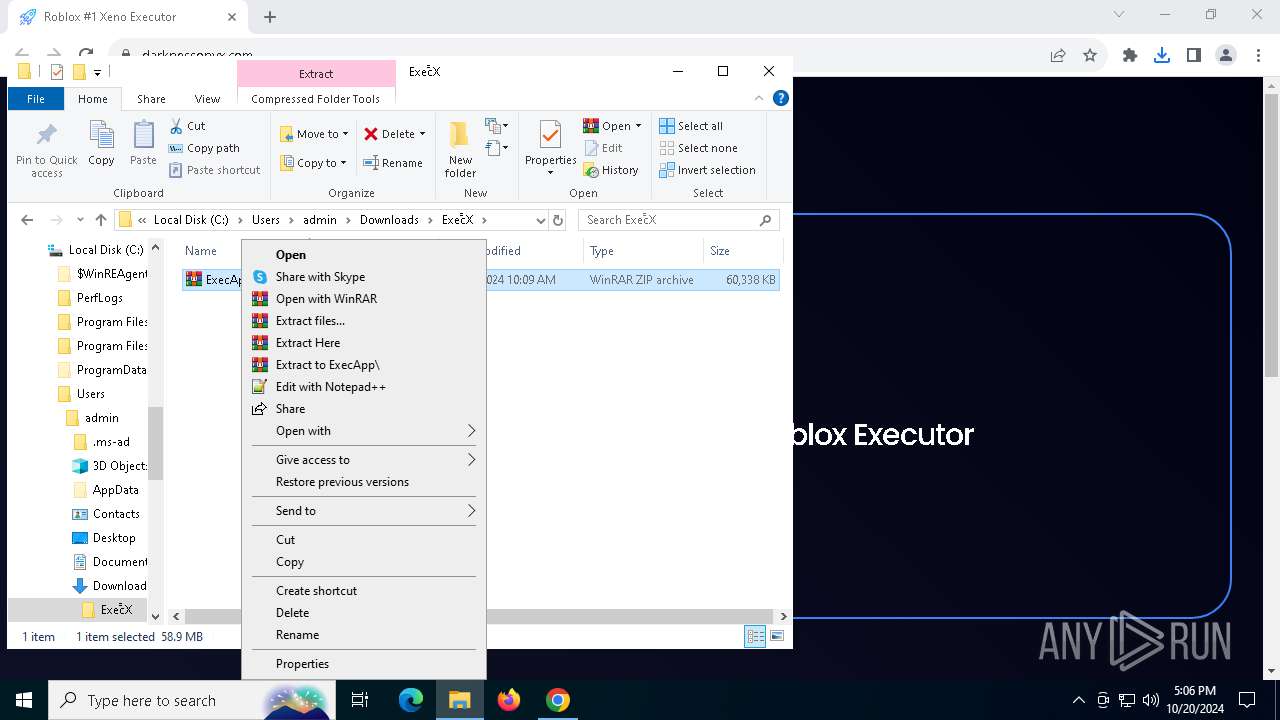The image size is (1280, 720).
Task: Click Select none in ribbon
Action: (698, 148)
